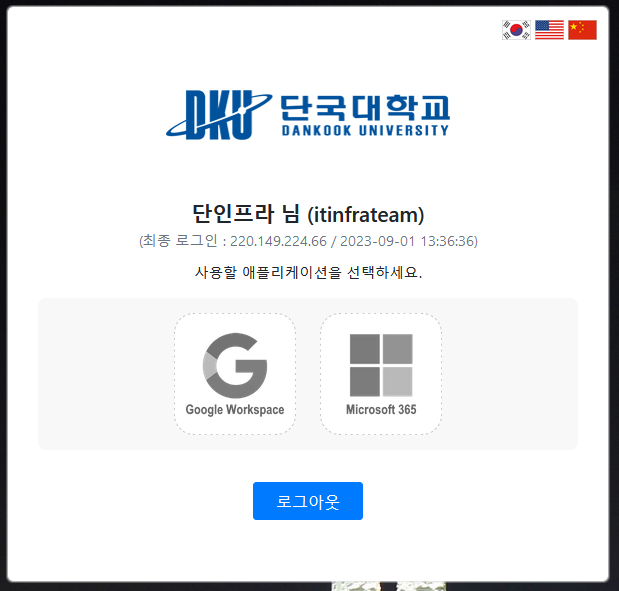The image size is (619, 591).
Task: Click the last login line with IP 220.149.224.66
Action: click(x=308, y=241)
